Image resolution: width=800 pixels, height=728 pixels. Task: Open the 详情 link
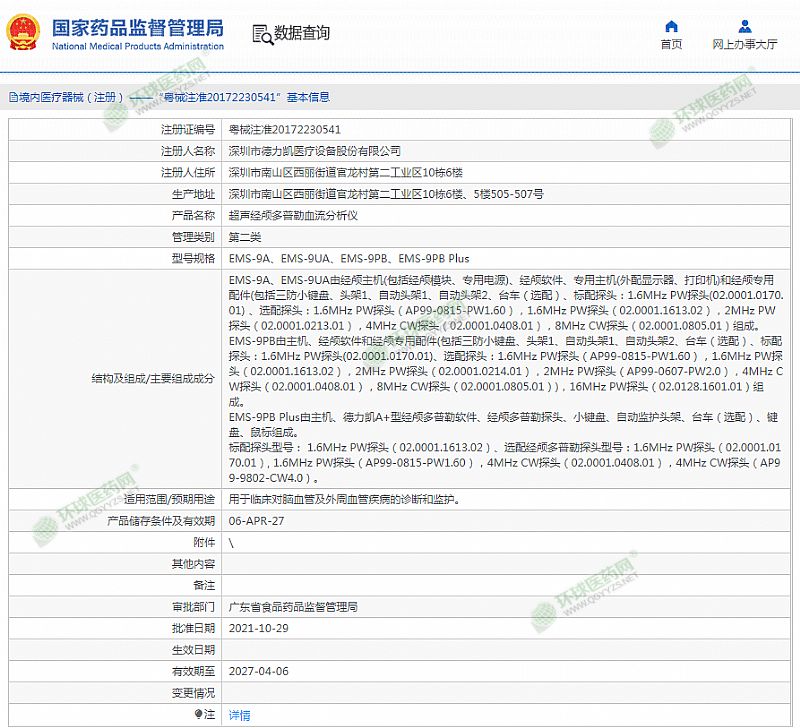pyautogui.click(x=239, y=715)
